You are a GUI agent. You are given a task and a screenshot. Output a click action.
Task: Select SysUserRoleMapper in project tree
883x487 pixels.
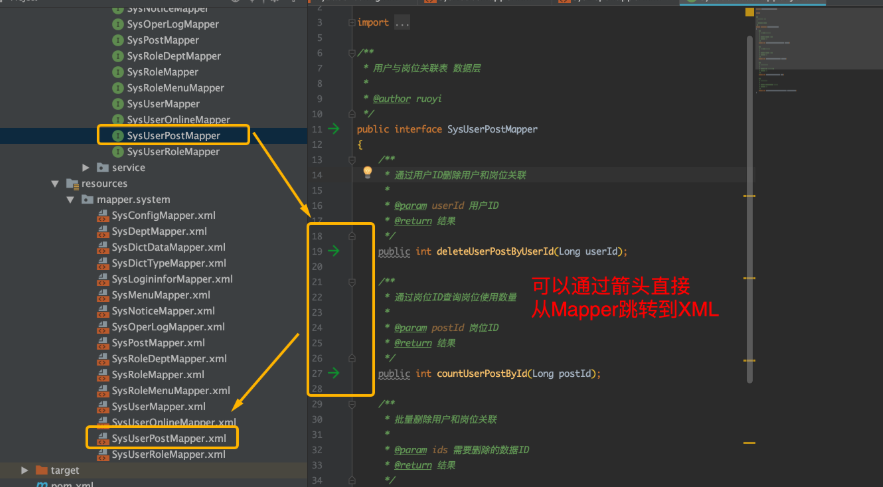(x=173, y=151)
